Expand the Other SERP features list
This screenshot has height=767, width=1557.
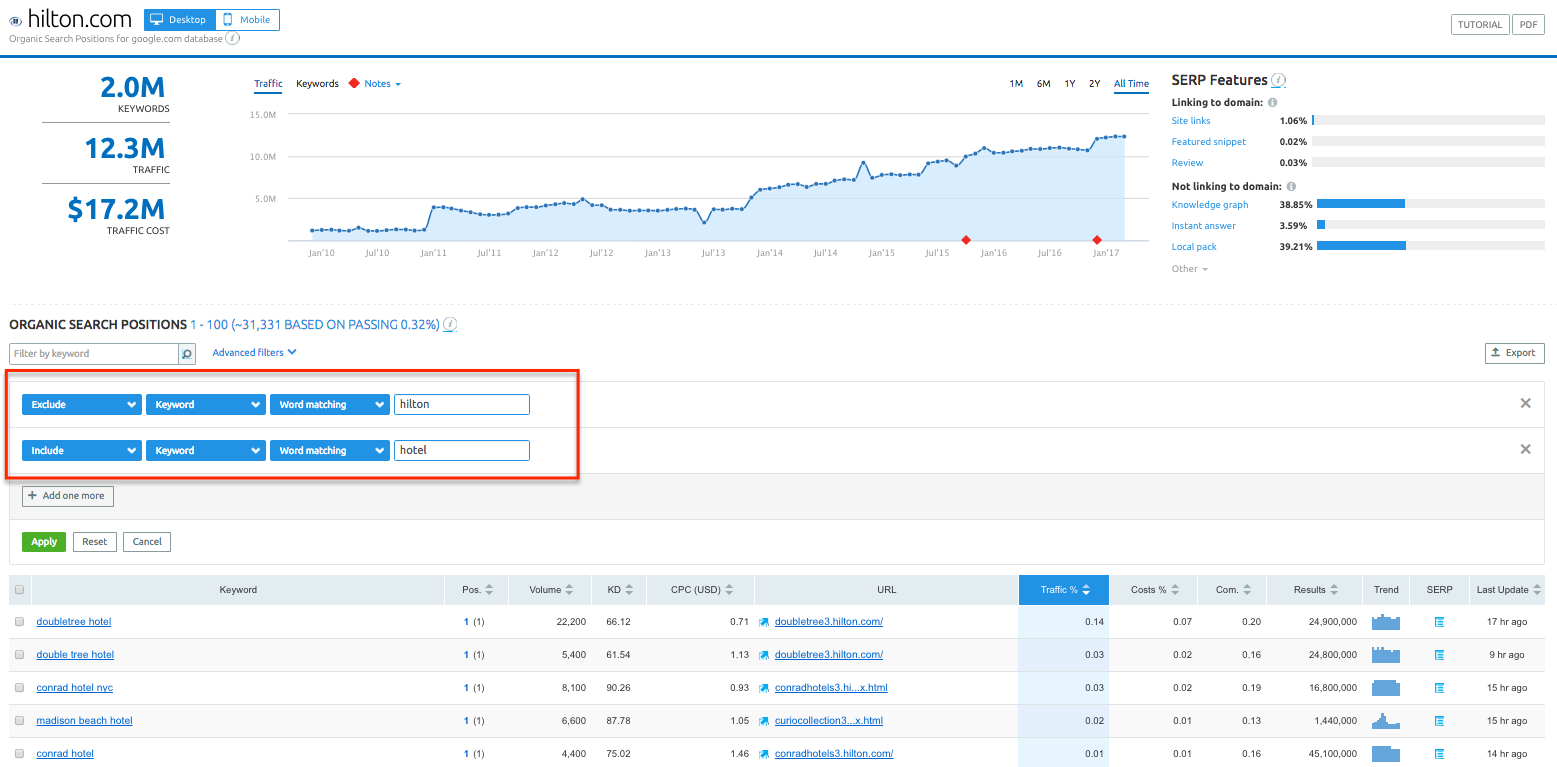coord(1190,269)
